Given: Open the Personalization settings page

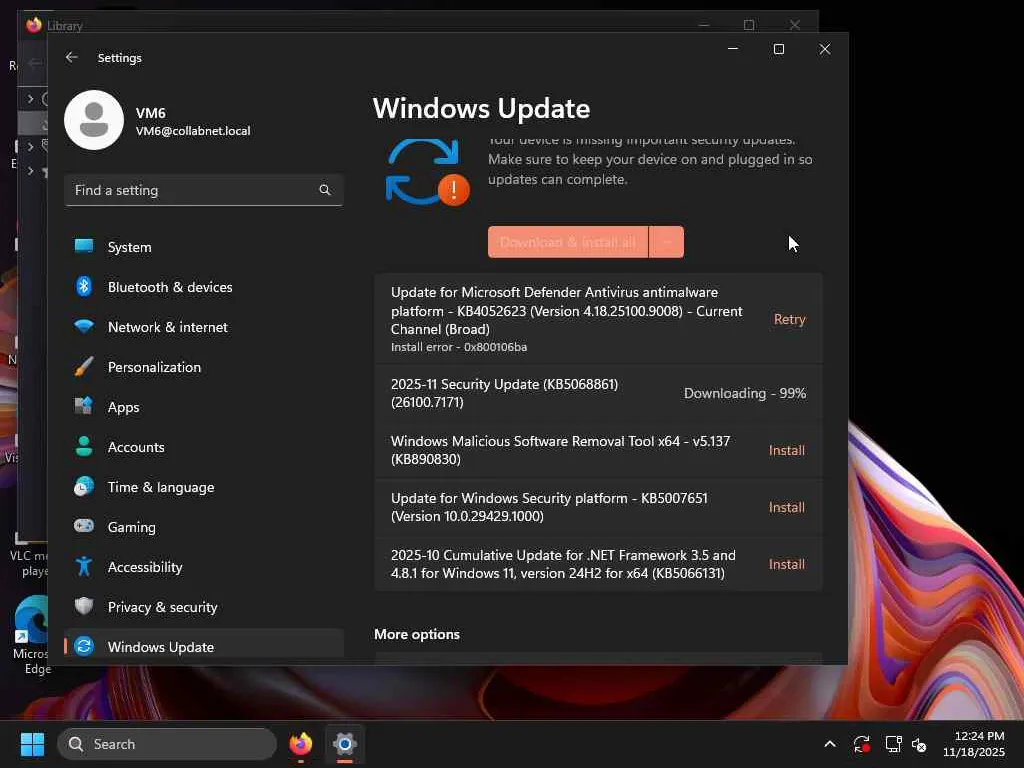Looking at the screenshot, I should tap(204, 367).
